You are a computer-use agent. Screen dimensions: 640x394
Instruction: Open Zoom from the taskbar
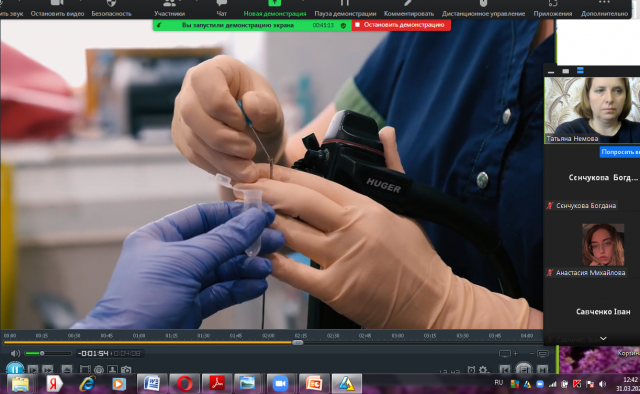280,384
